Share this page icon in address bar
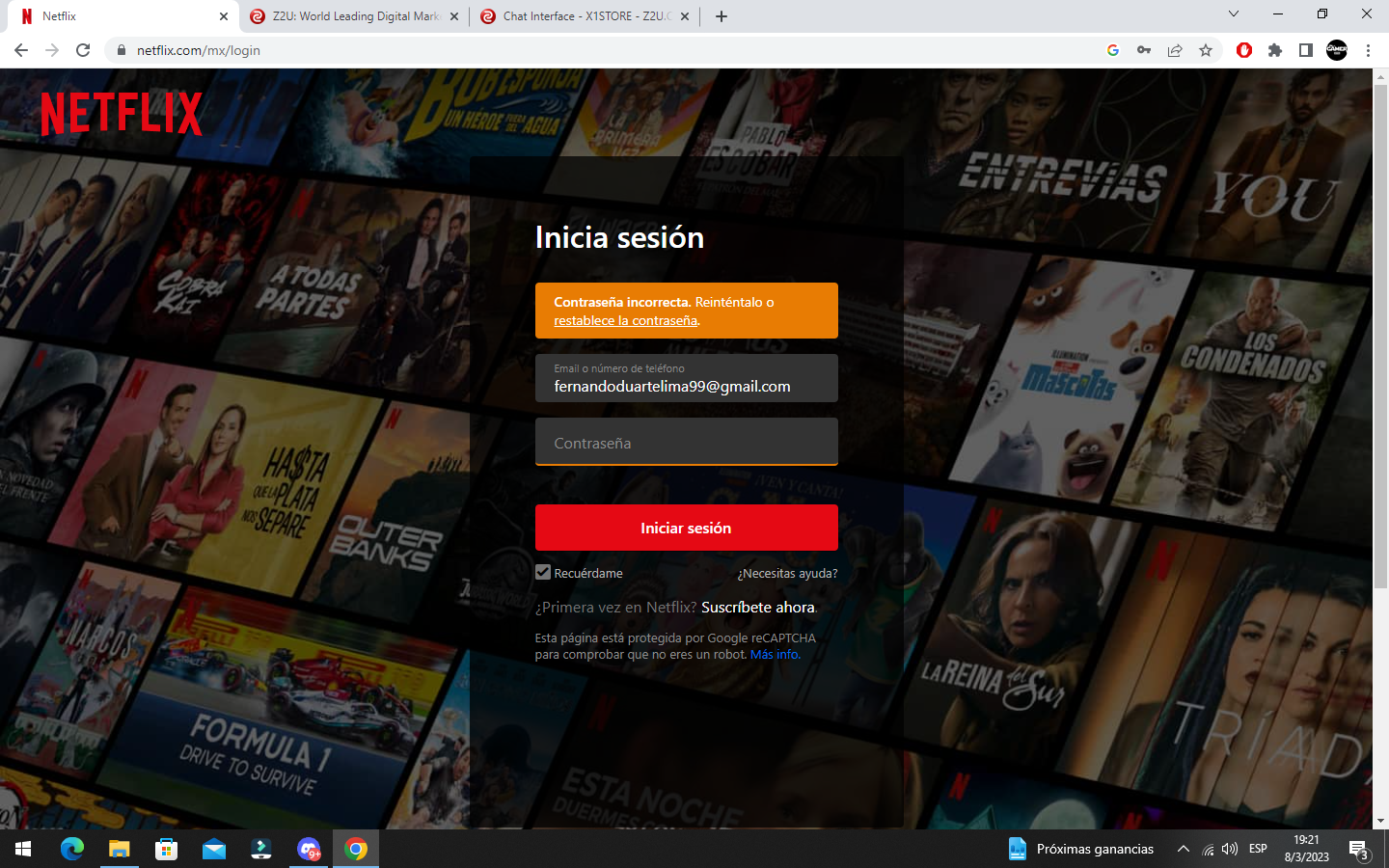The image size is (1389, 868). click(x=1175, y=50)
